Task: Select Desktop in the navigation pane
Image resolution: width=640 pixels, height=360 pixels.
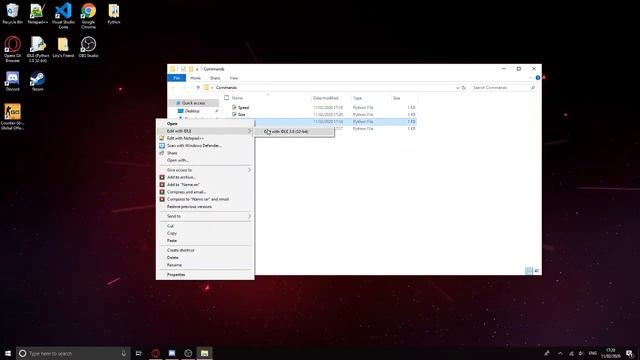Action: (x=192, y=111)
